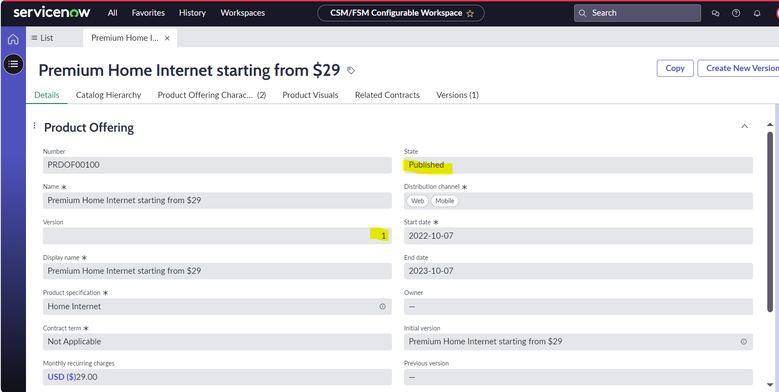Click the Product specification Home Internet field
This screenshot has width=779, height=392.
click(x=217, y=307)
